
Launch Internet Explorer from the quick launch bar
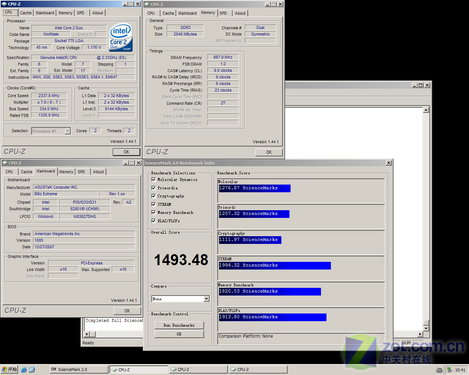[x=24, y=370]
